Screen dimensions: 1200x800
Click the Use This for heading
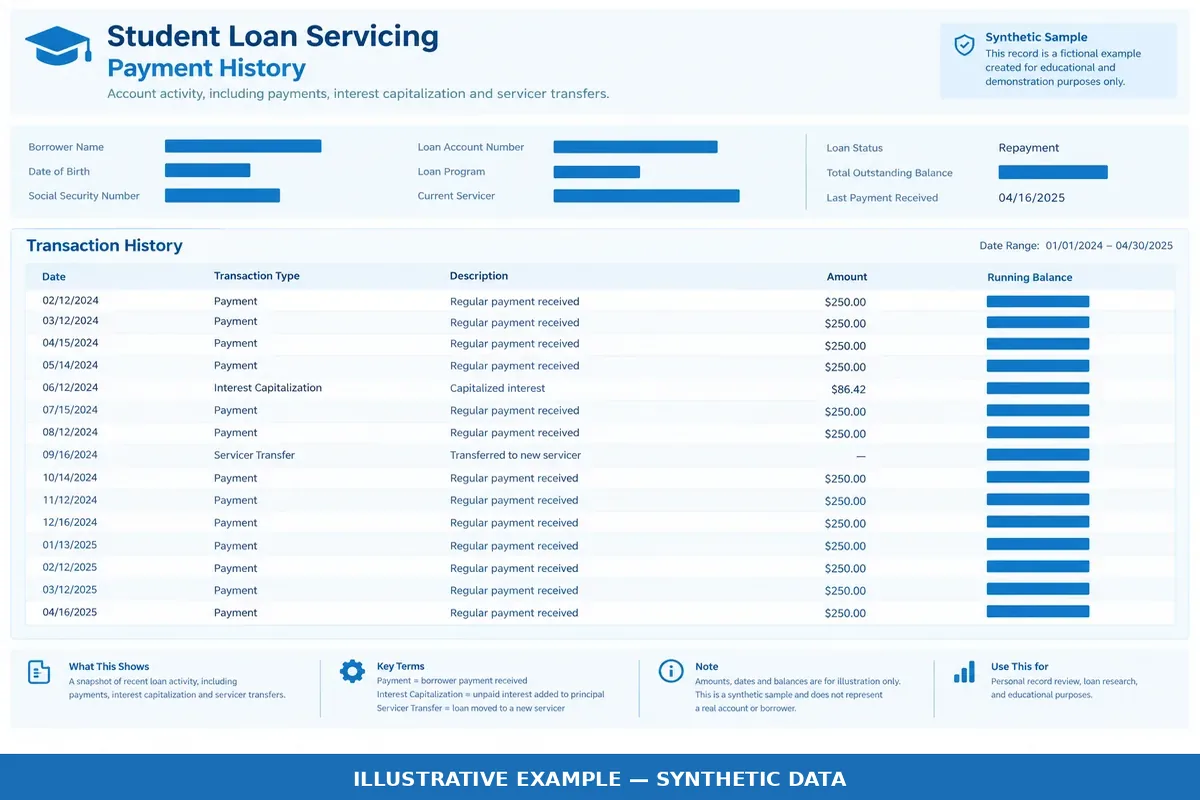pos(1020,666)
